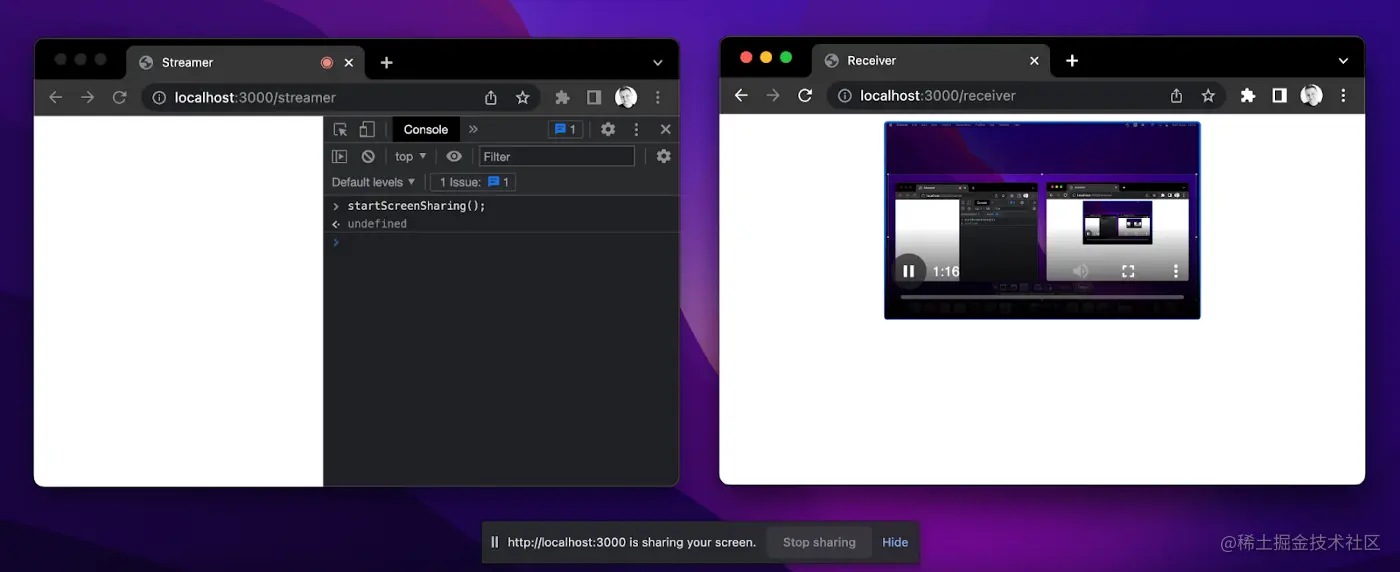
Task: Toggle side panel in the Streamer window
Action: coord(594,97)
